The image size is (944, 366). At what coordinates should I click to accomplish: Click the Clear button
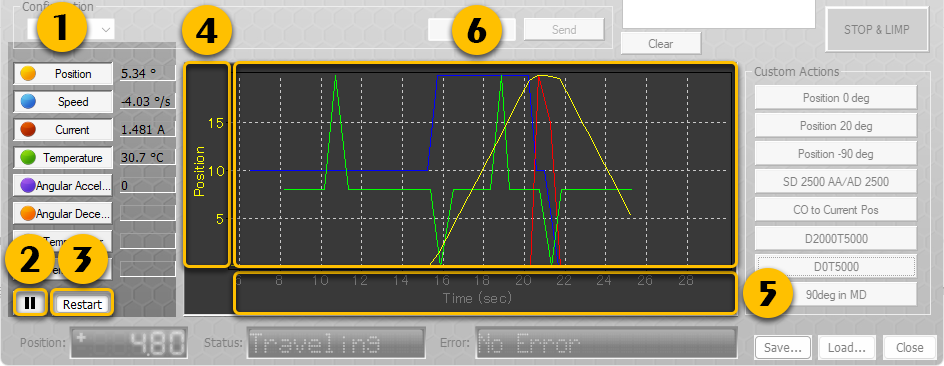pyautogui.click(x=660, y=43)
